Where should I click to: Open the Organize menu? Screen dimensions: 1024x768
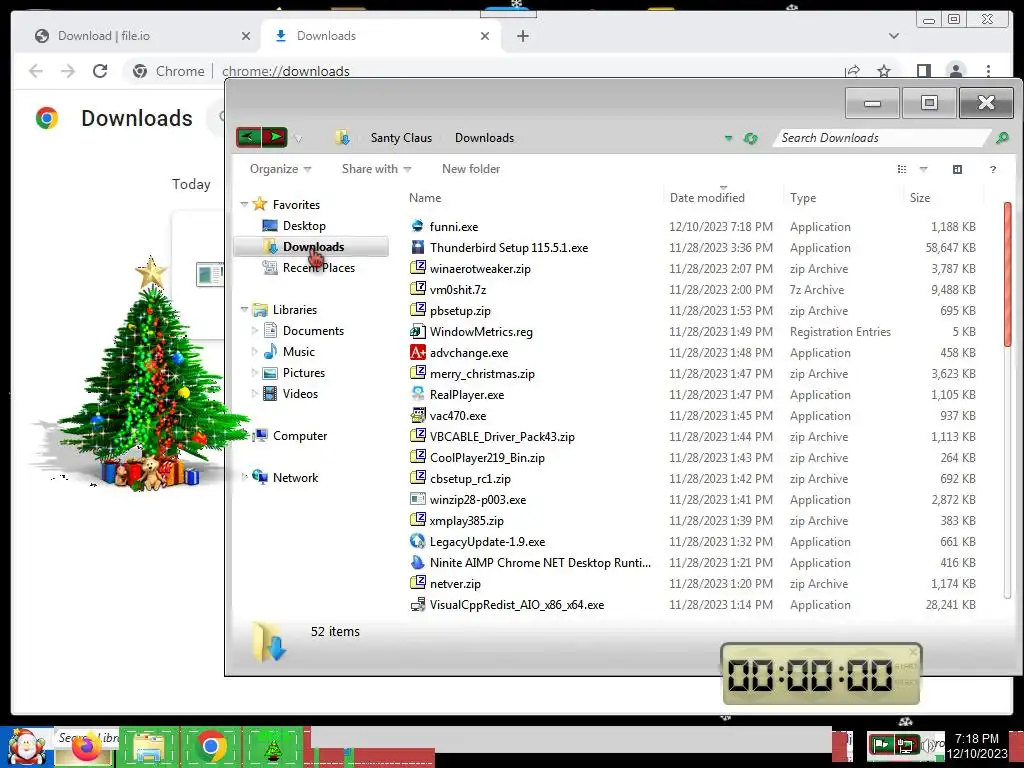point(280,169)
